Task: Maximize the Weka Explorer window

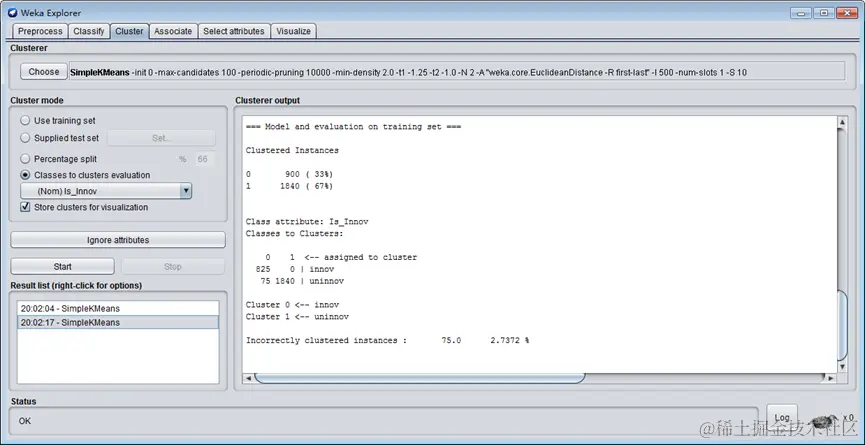Action: [823, 13]
